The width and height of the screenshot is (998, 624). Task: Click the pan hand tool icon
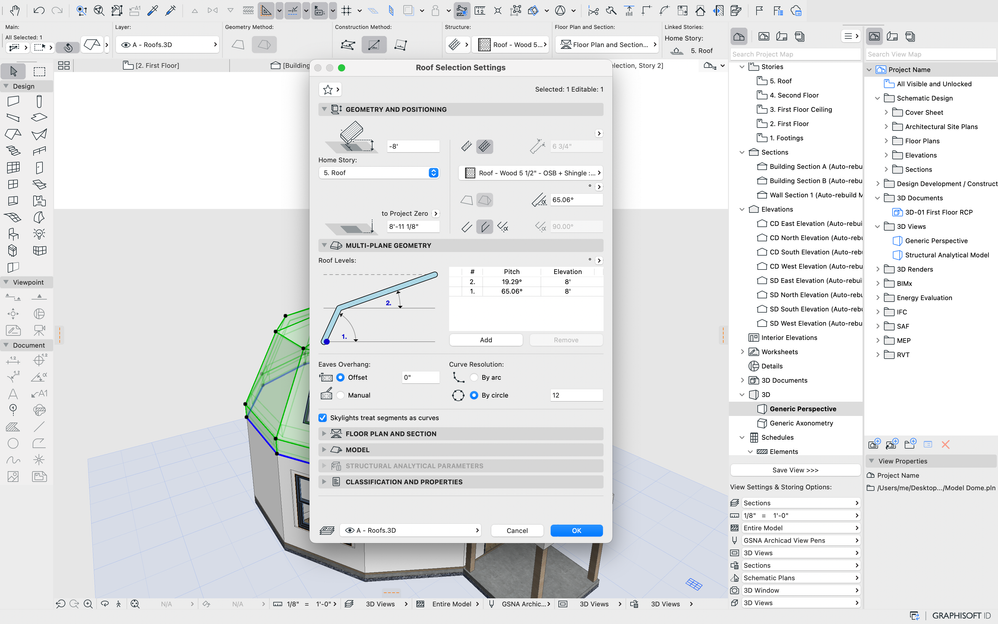click(13, 11)
